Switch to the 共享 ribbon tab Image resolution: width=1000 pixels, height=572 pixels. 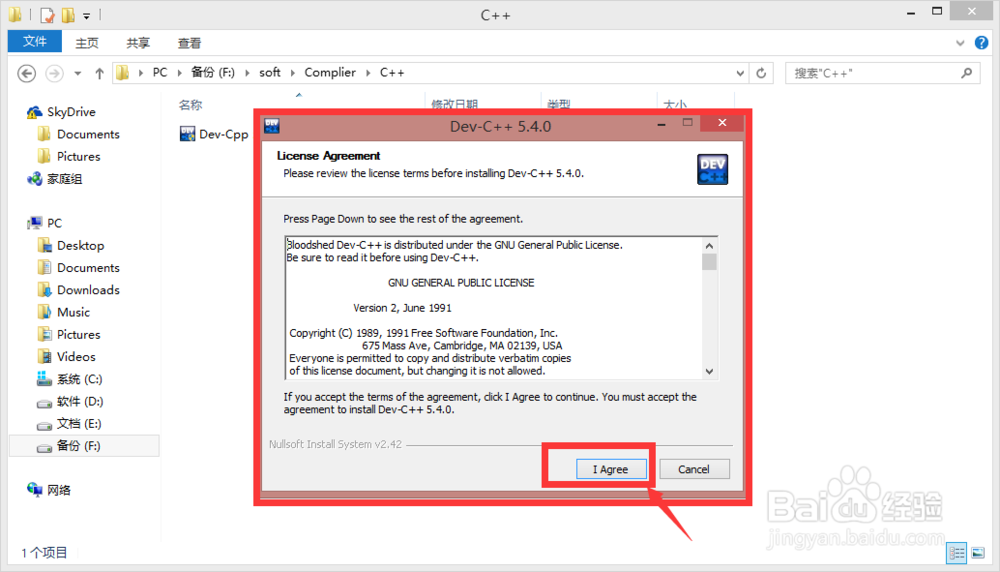pyautogui.click(x=138, y=43)
